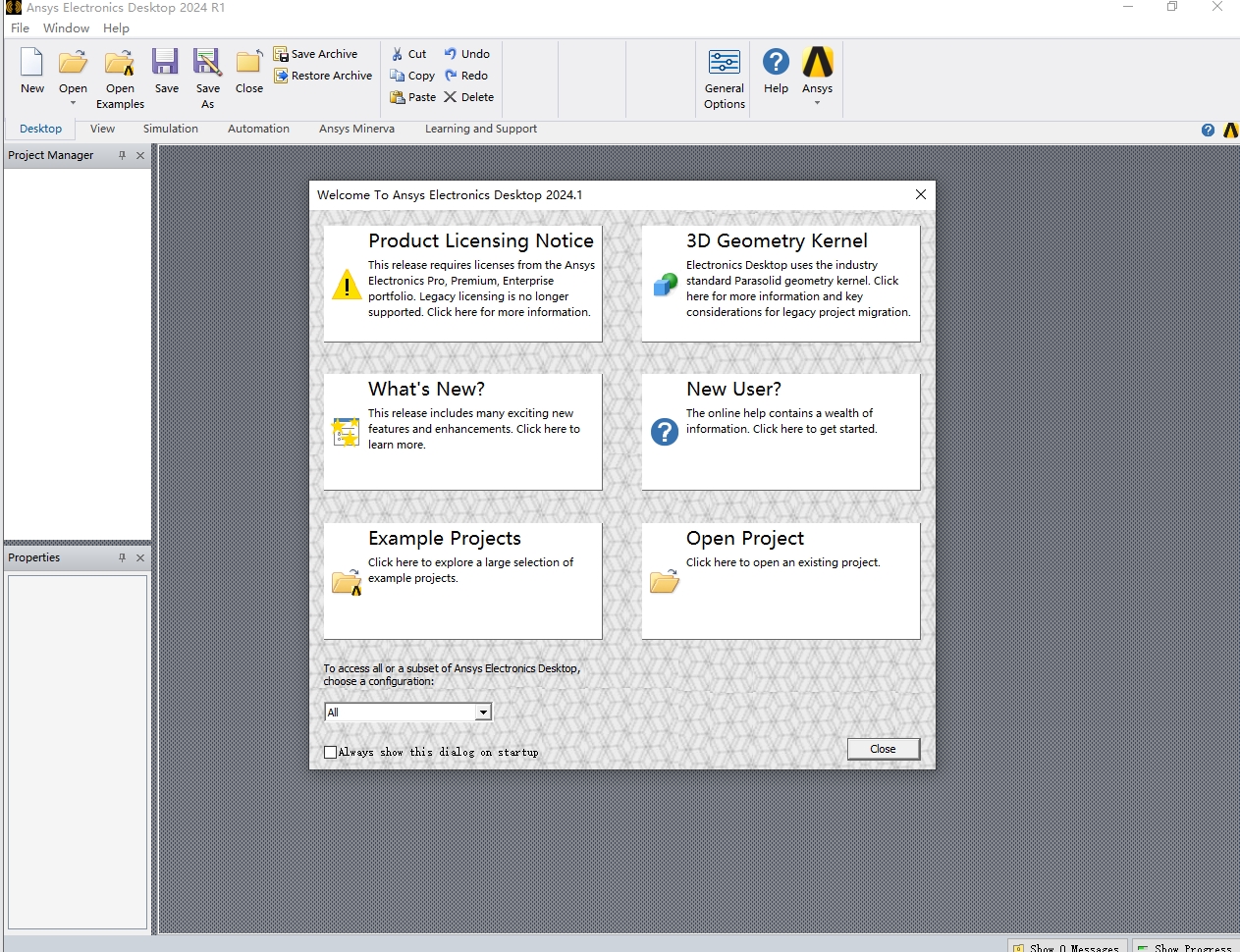This screenshot has width=1240, height=952.
Task: Open the Examples folder icon
Action: point(120,64)
